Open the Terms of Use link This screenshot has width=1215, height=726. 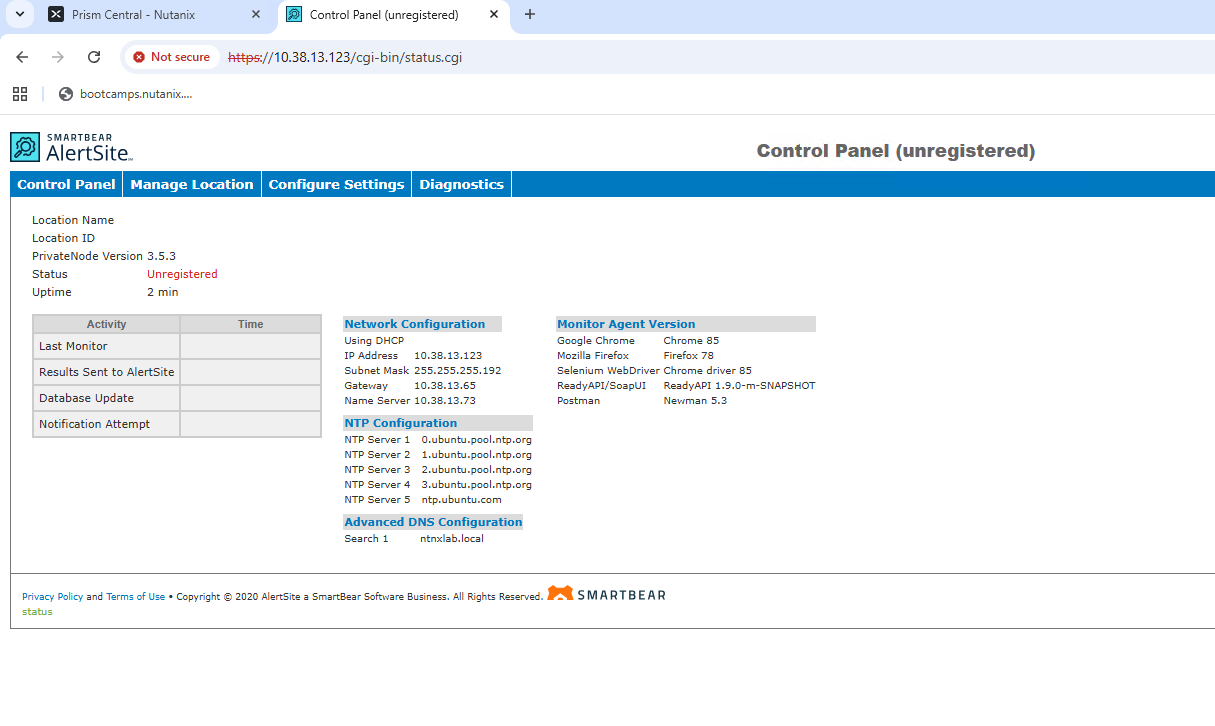coord(136,597)
